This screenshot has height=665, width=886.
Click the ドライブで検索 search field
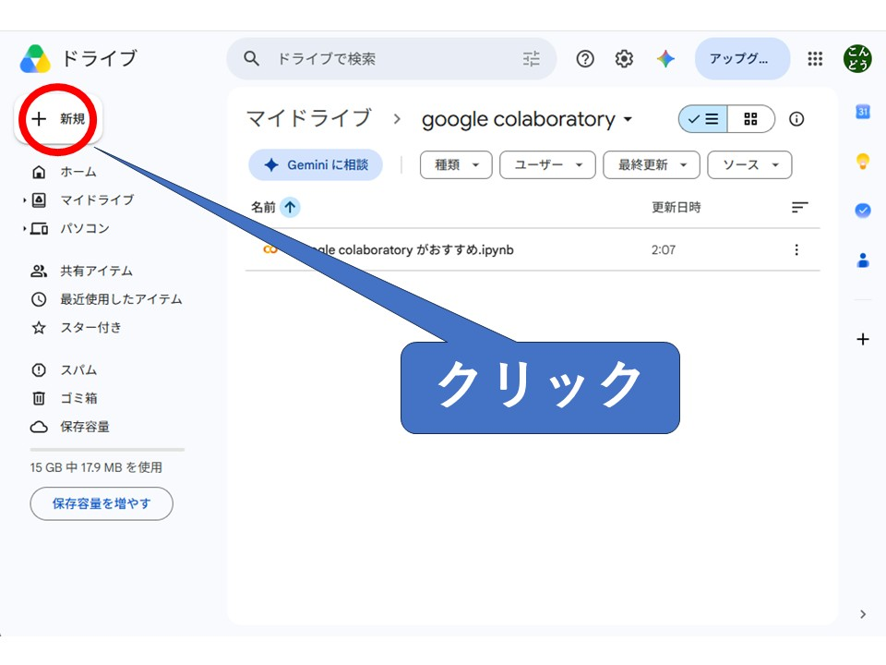point(392,58)
